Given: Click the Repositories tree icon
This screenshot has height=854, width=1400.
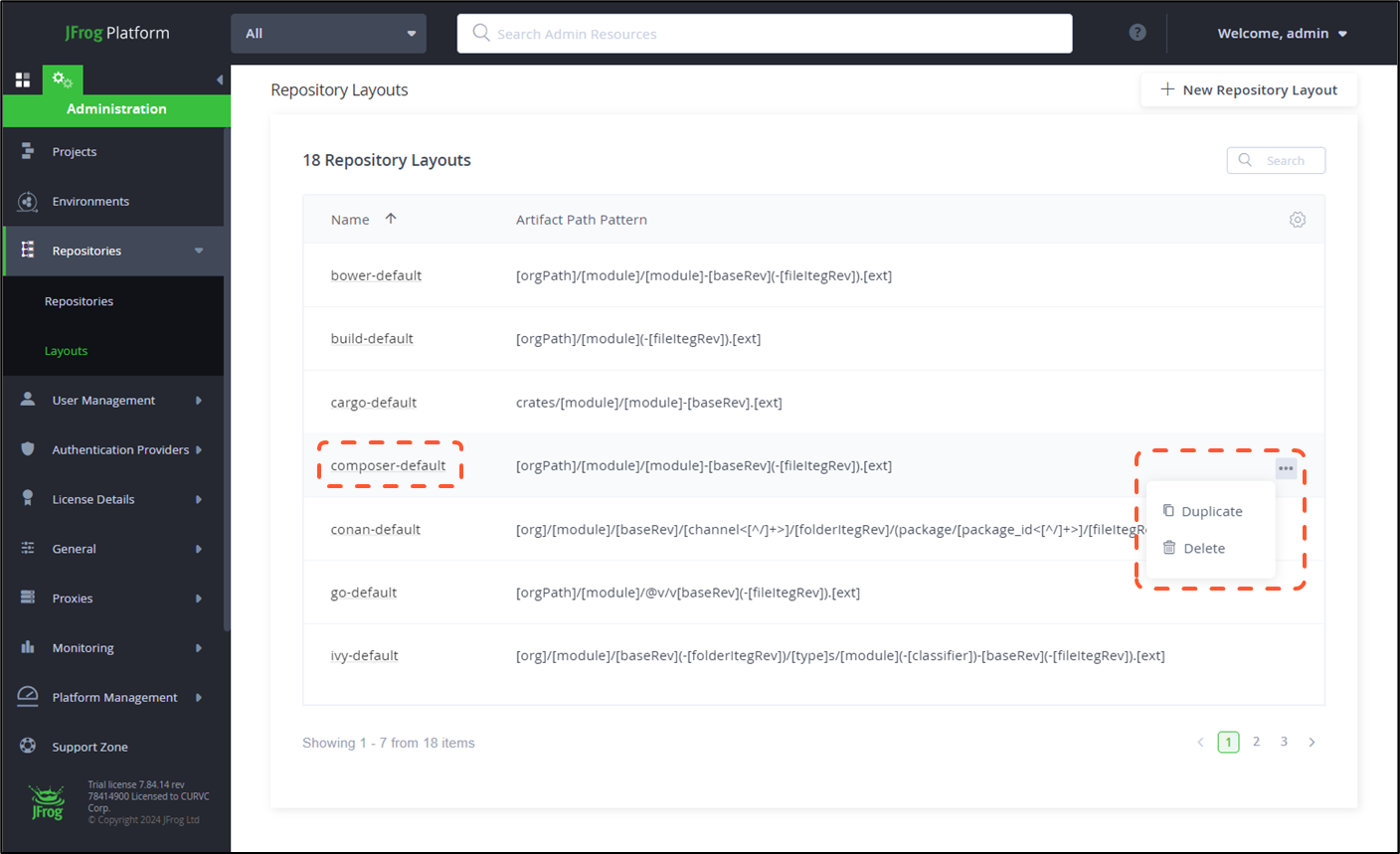Looking at the screenshot, I should click(28, 250).
